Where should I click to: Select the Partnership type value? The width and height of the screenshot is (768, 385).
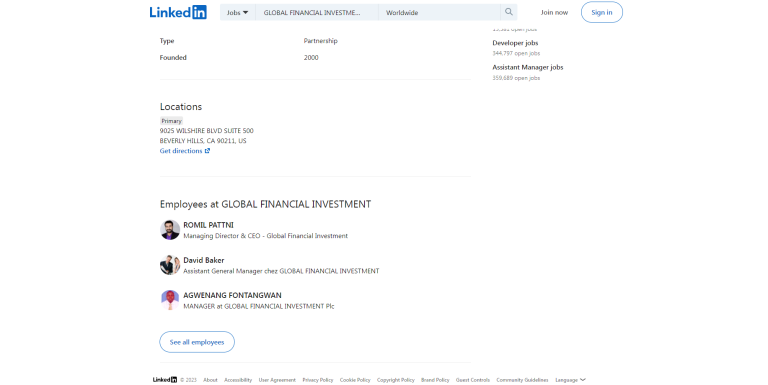coord(320,41)
